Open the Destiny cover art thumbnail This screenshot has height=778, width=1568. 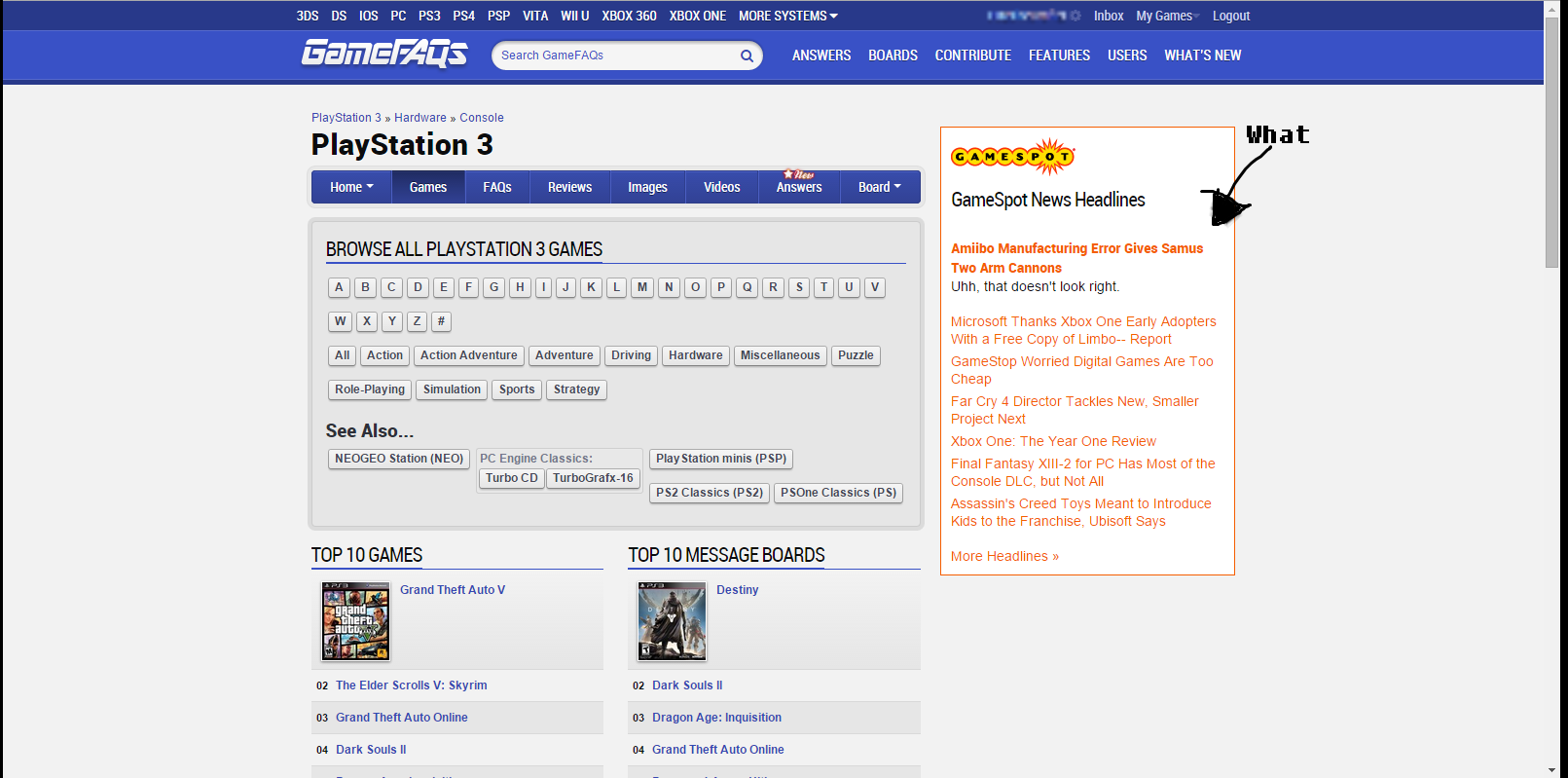(x=672, y=621)
